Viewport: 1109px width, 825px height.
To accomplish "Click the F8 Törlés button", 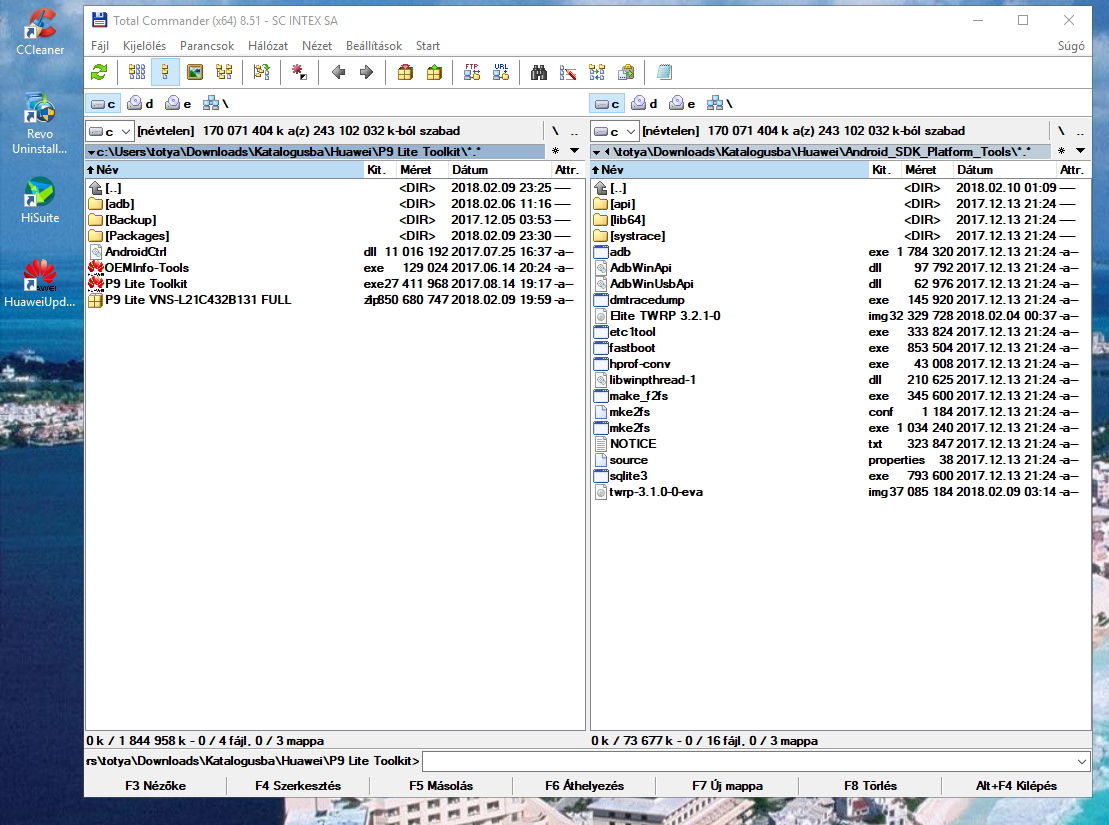I will (870, 786).
